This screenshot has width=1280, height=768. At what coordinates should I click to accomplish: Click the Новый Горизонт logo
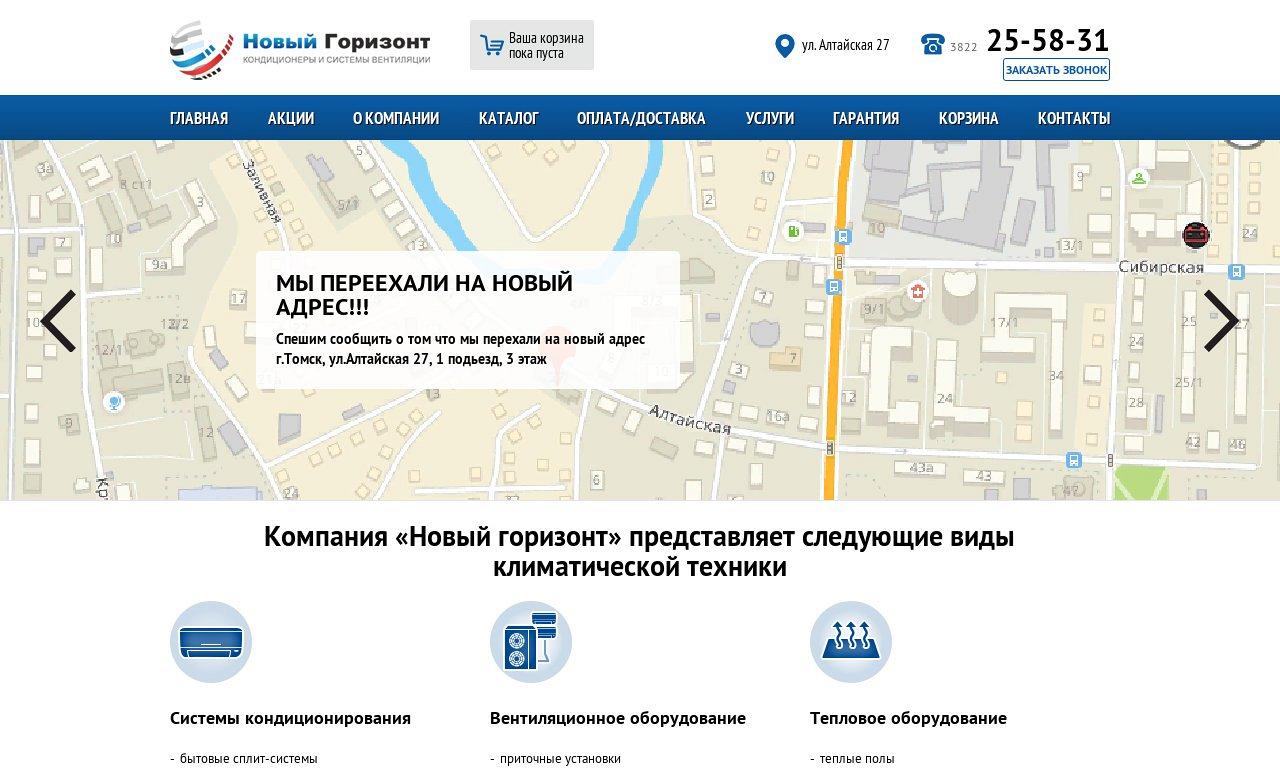[300, 49]
